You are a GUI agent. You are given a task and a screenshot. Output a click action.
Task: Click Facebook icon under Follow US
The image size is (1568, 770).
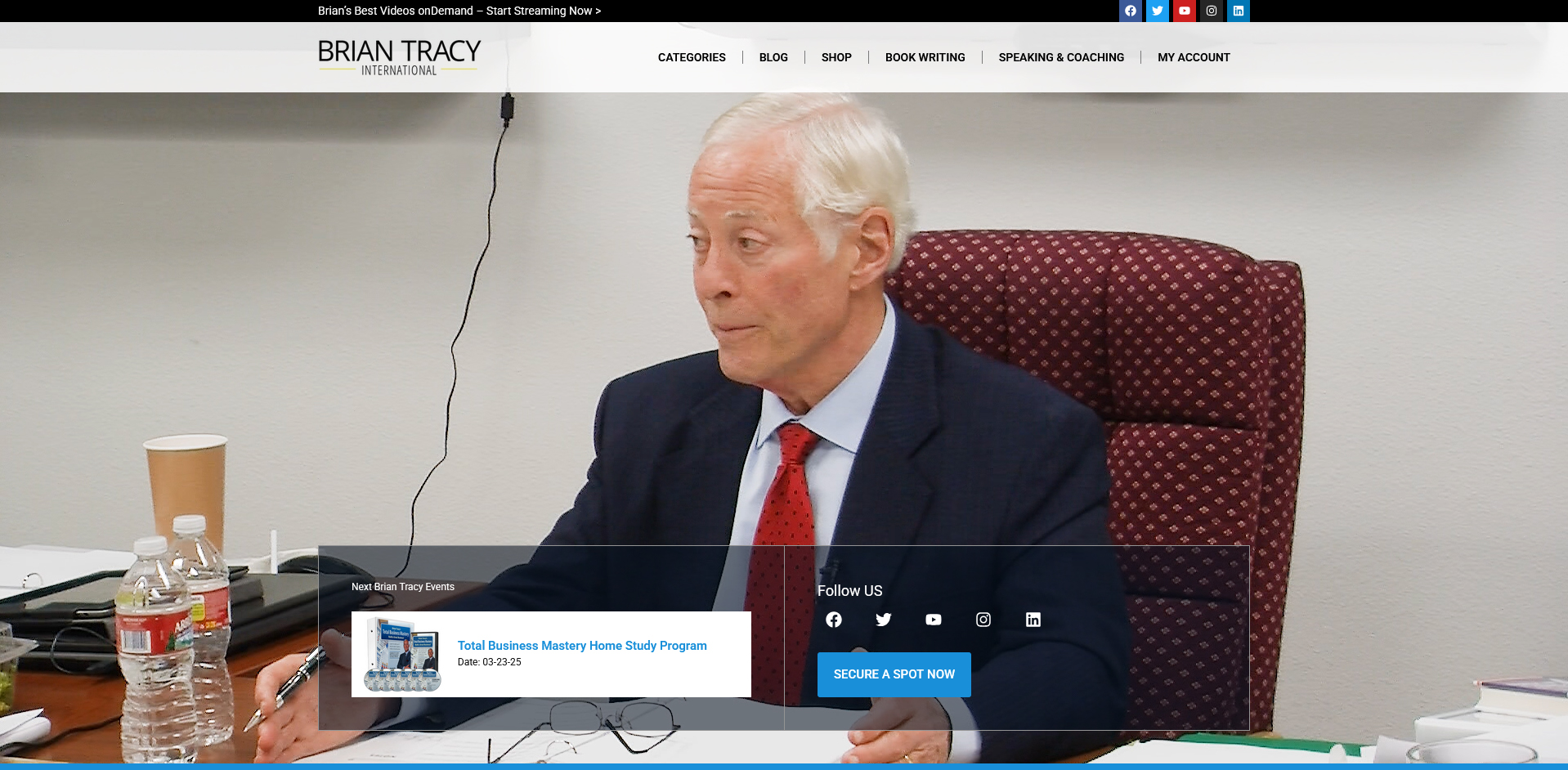click(x=833, y=620)
